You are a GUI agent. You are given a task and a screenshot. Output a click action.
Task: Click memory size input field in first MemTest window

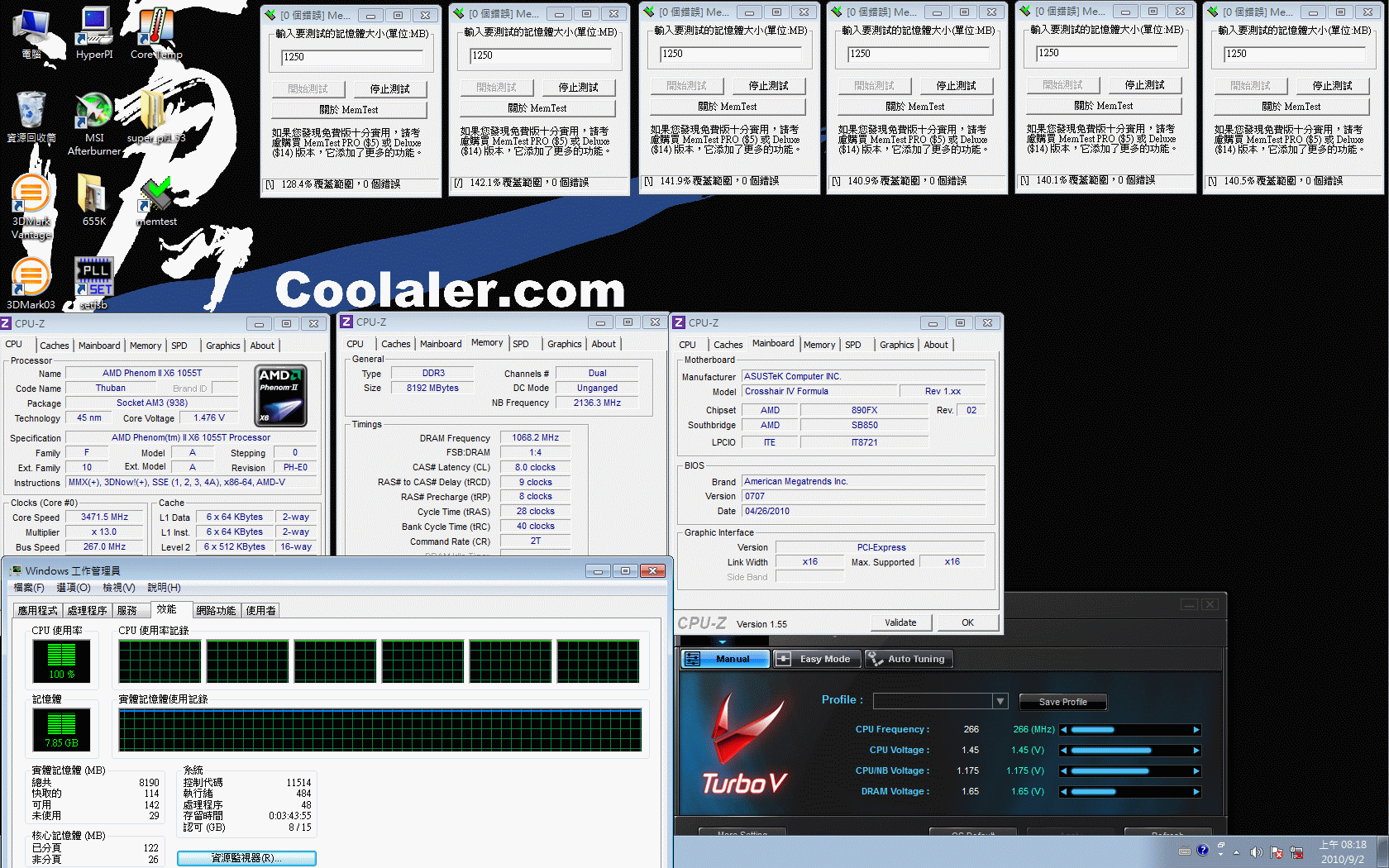[x=352, y=57]
